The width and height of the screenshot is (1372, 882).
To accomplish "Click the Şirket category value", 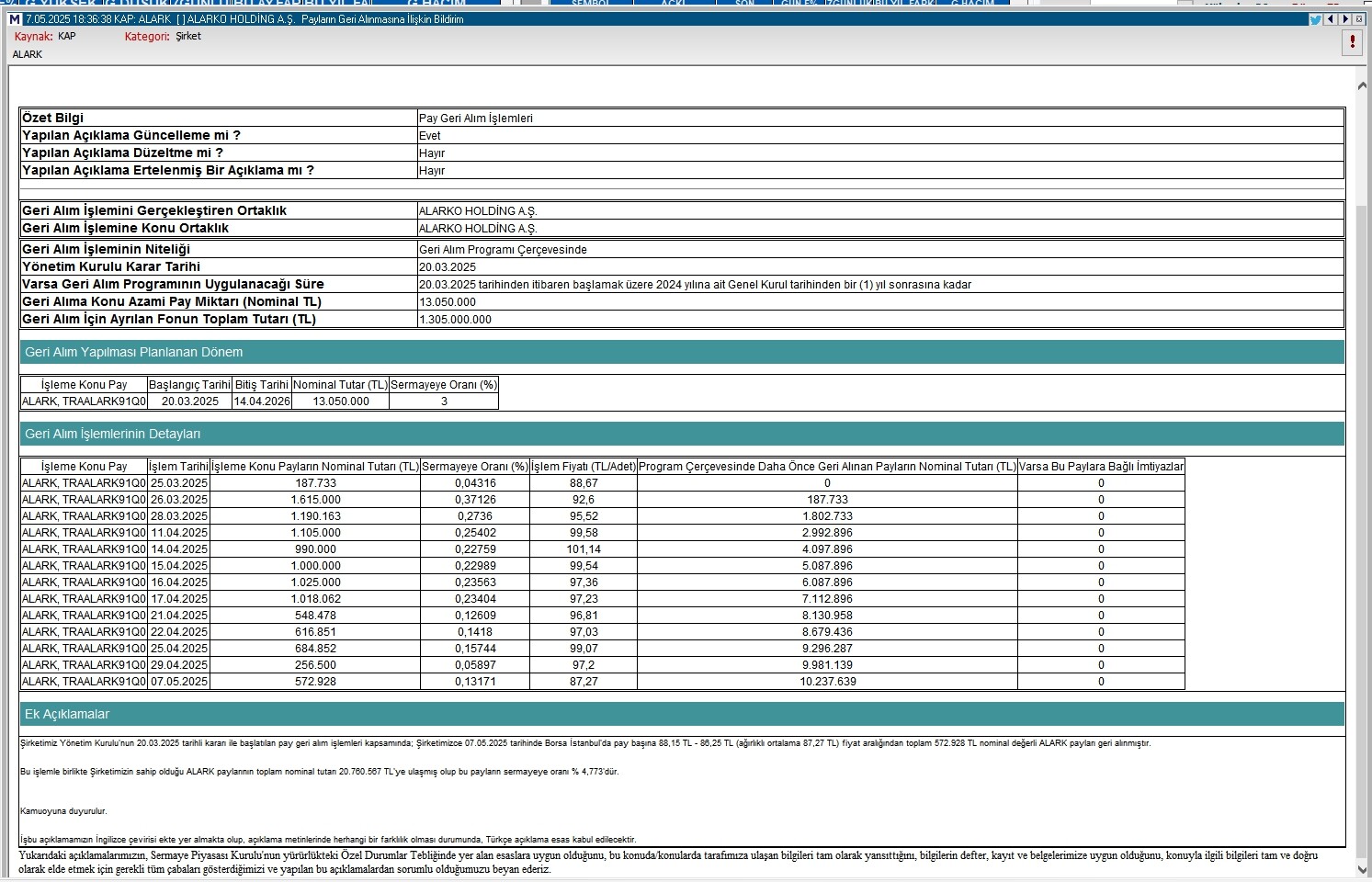I will point(188,37).
